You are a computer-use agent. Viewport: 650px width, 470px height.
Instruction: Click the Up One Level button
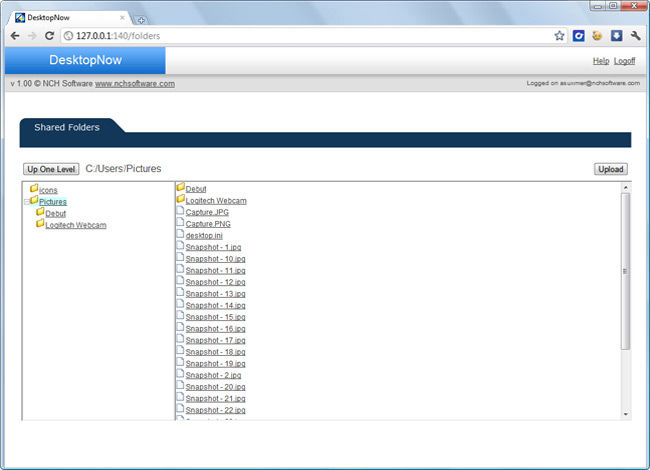(51, 169)
